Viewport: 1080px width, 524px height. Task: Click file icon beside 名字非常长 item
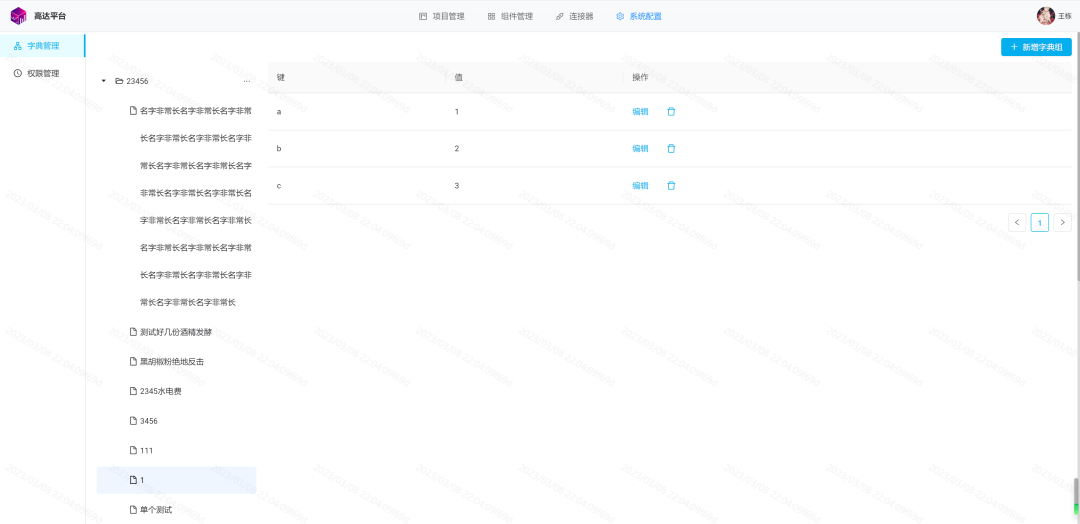(x=134, y=111)
